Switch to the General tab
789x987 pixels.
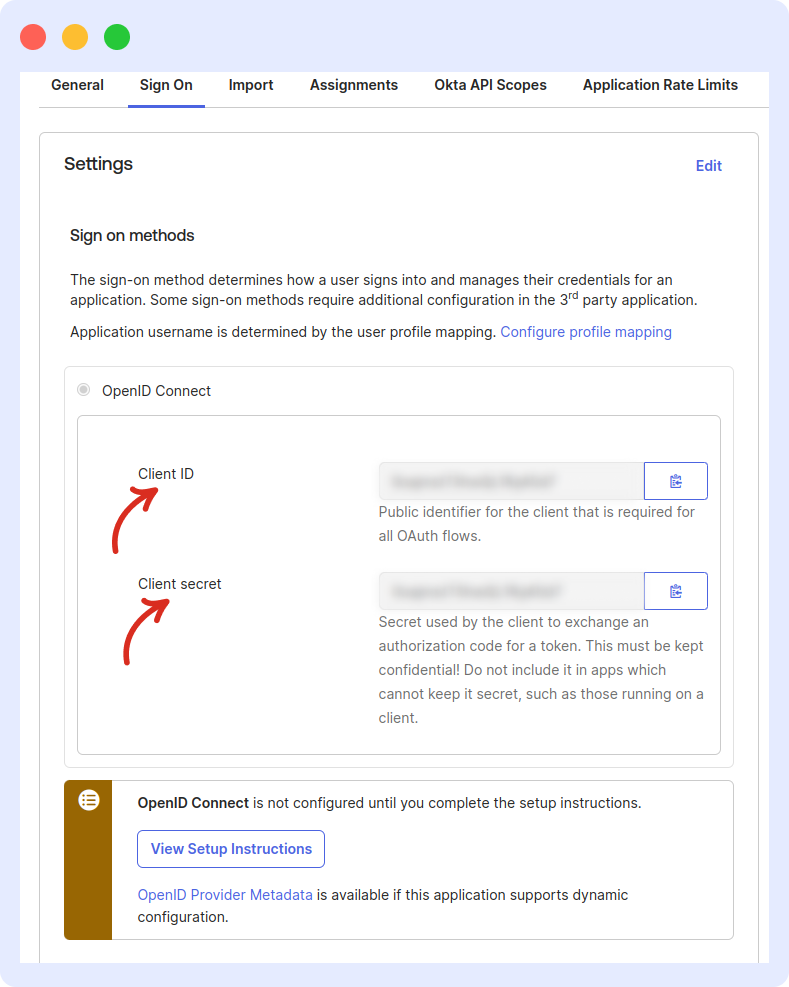point(77,85)
